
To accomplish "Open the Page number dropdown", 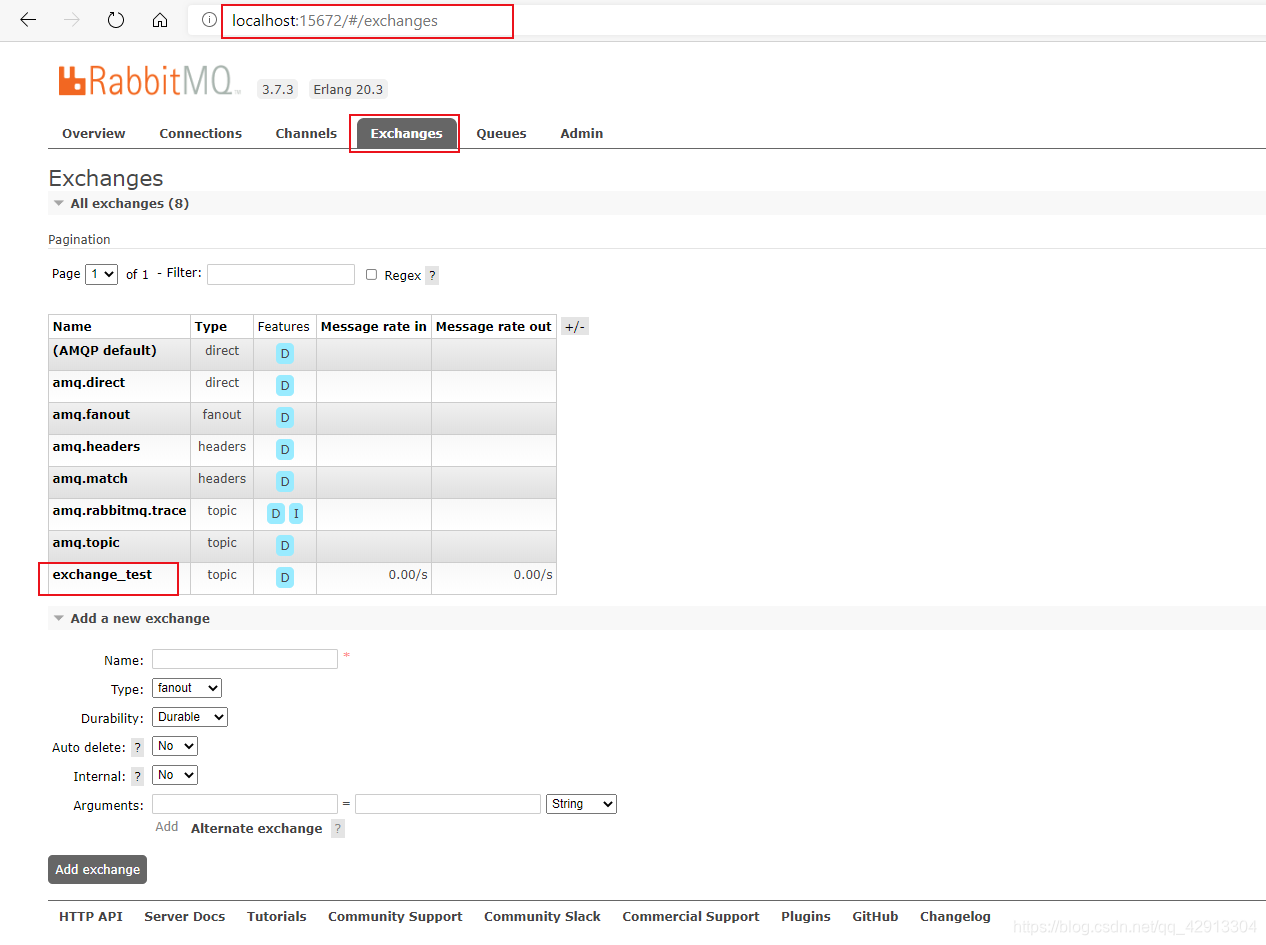I will (101, 274).
